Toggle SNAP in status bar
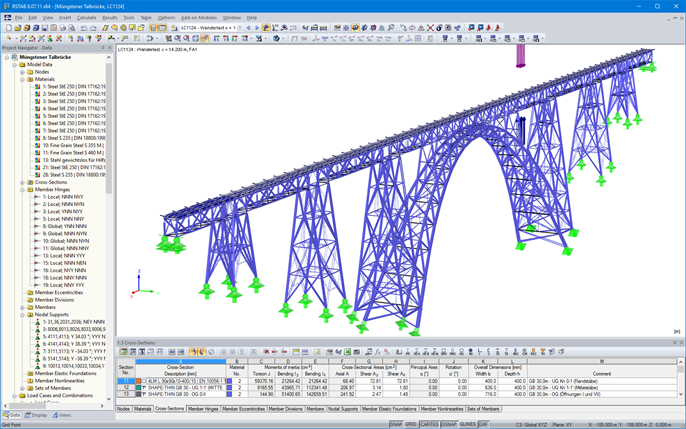This screenshot has width=686, height=429. point(396,425)
